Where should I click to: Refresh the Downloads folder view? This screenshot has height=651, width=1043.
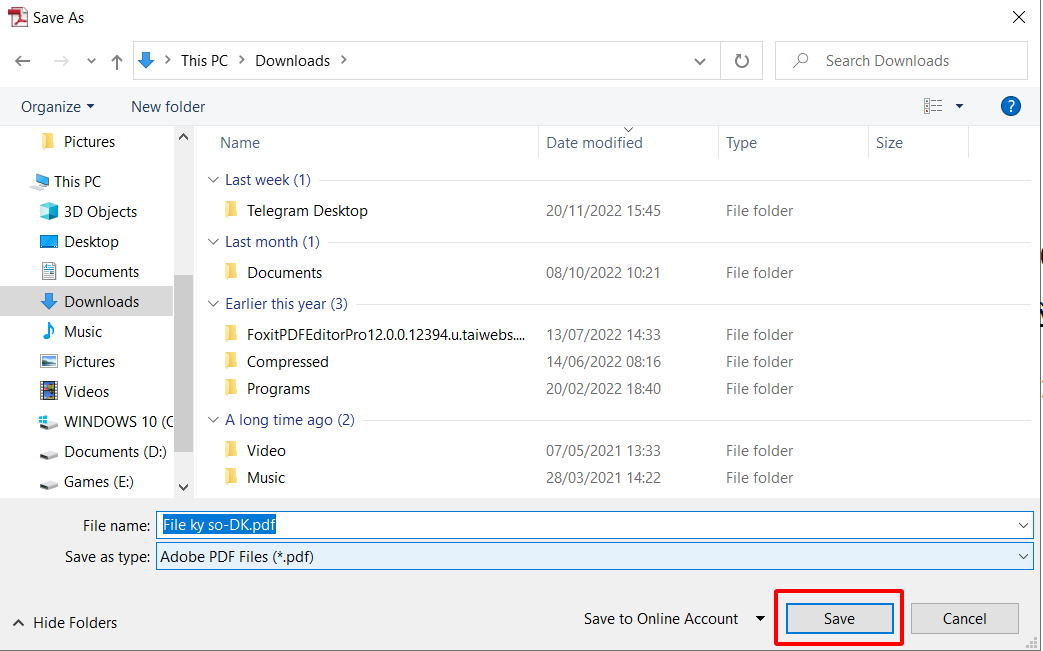click(x=741, y=61)
